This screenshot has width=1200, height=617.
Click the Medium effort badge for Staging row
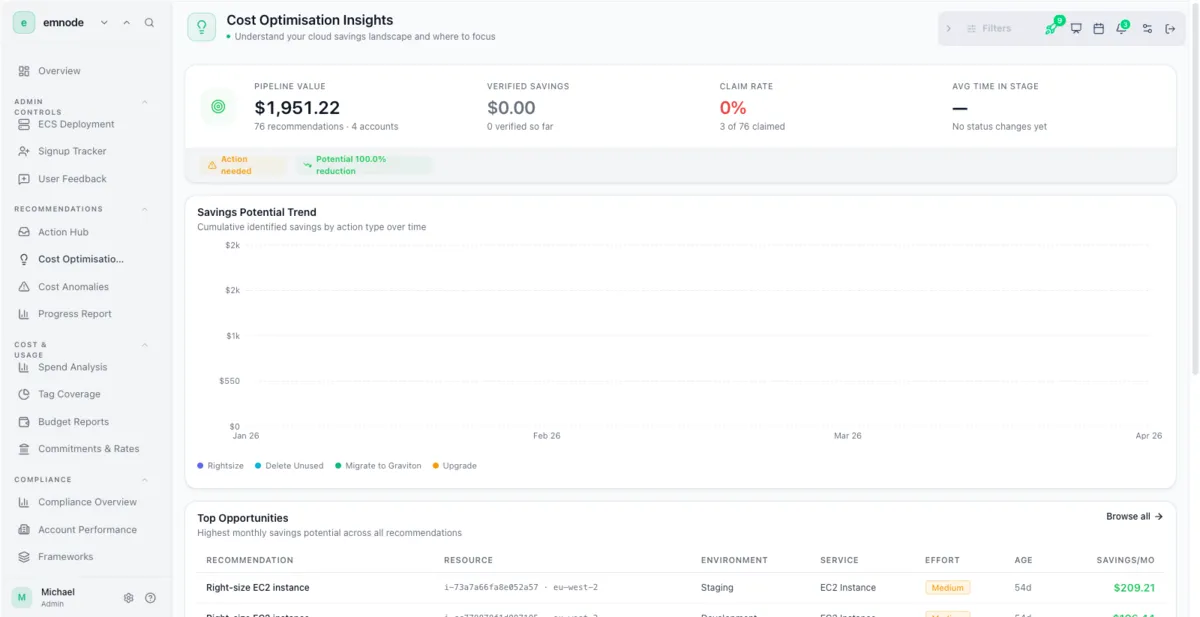(947, 588)
